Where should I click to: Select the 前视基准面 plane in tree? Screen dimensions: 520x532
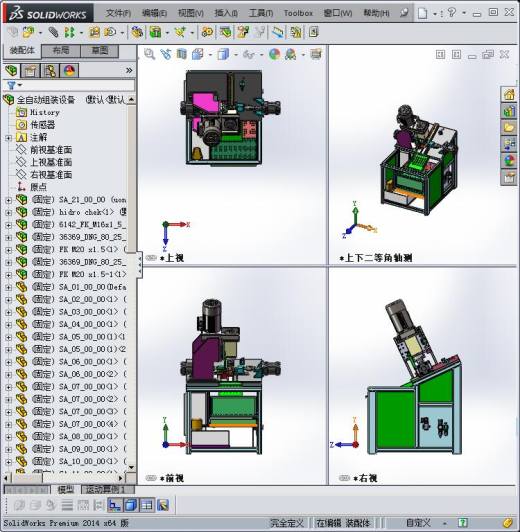51,150
